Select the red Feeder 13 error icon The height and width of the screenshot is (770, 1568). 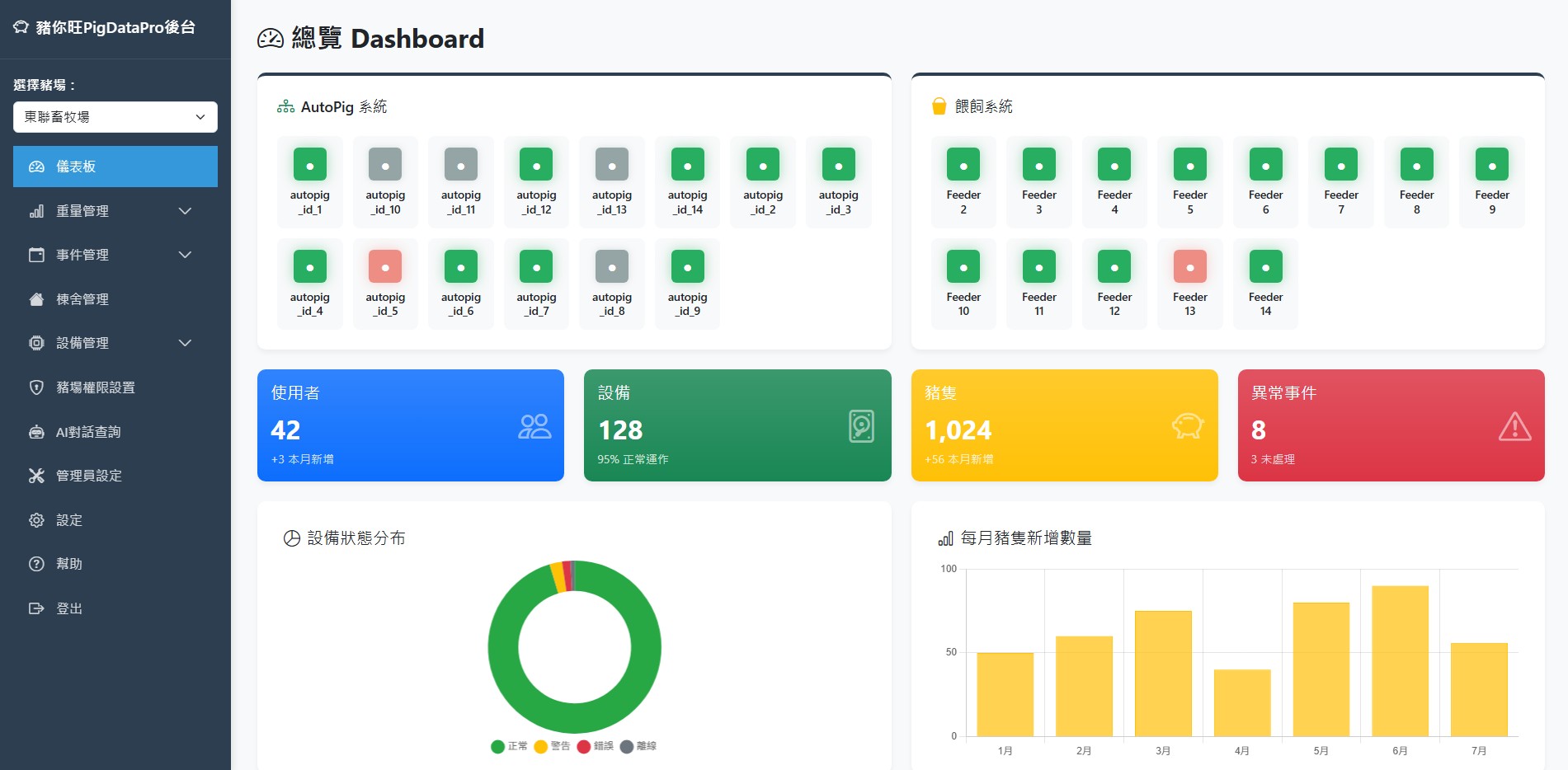[1190, 266]
